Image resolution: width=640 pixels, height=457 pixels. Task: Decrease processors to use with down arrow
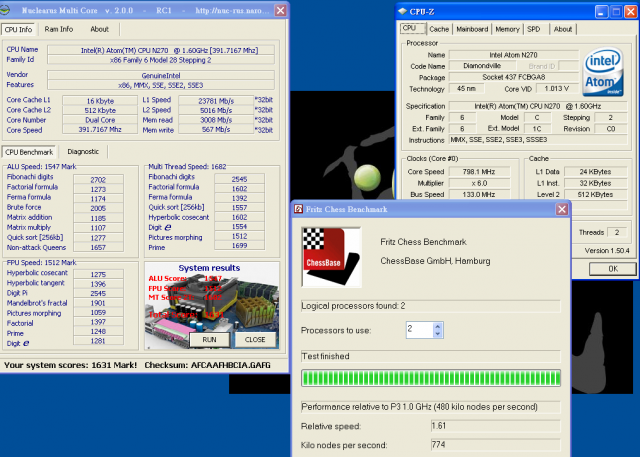tap(438, 333)
